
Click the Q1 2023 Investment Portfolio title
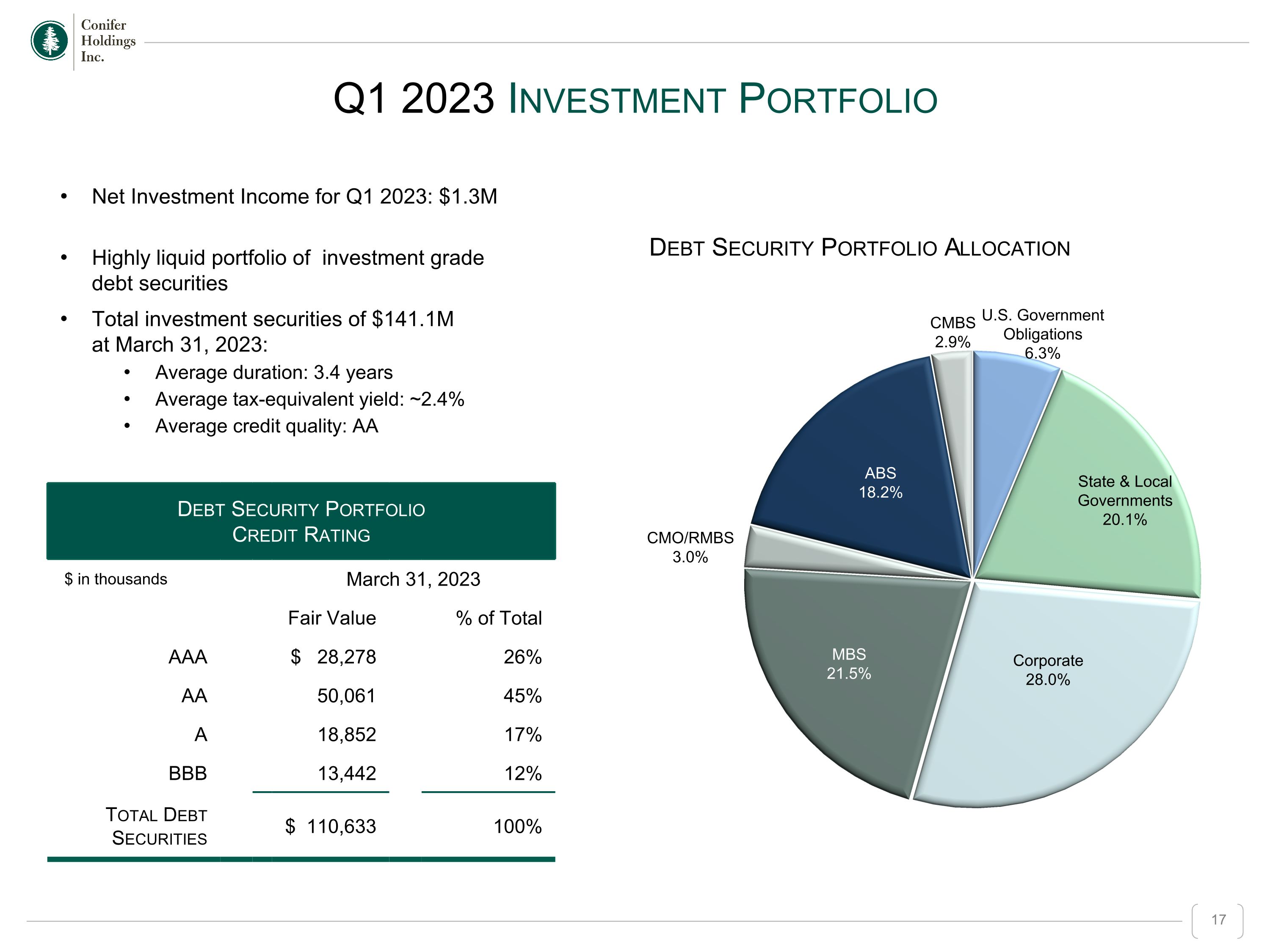point(635,99)
